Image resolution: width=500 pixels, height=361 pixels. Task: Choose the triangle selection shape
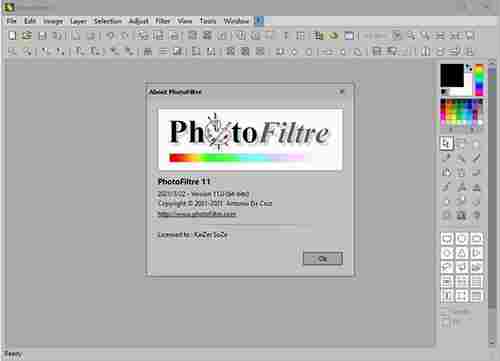point(462,253)
